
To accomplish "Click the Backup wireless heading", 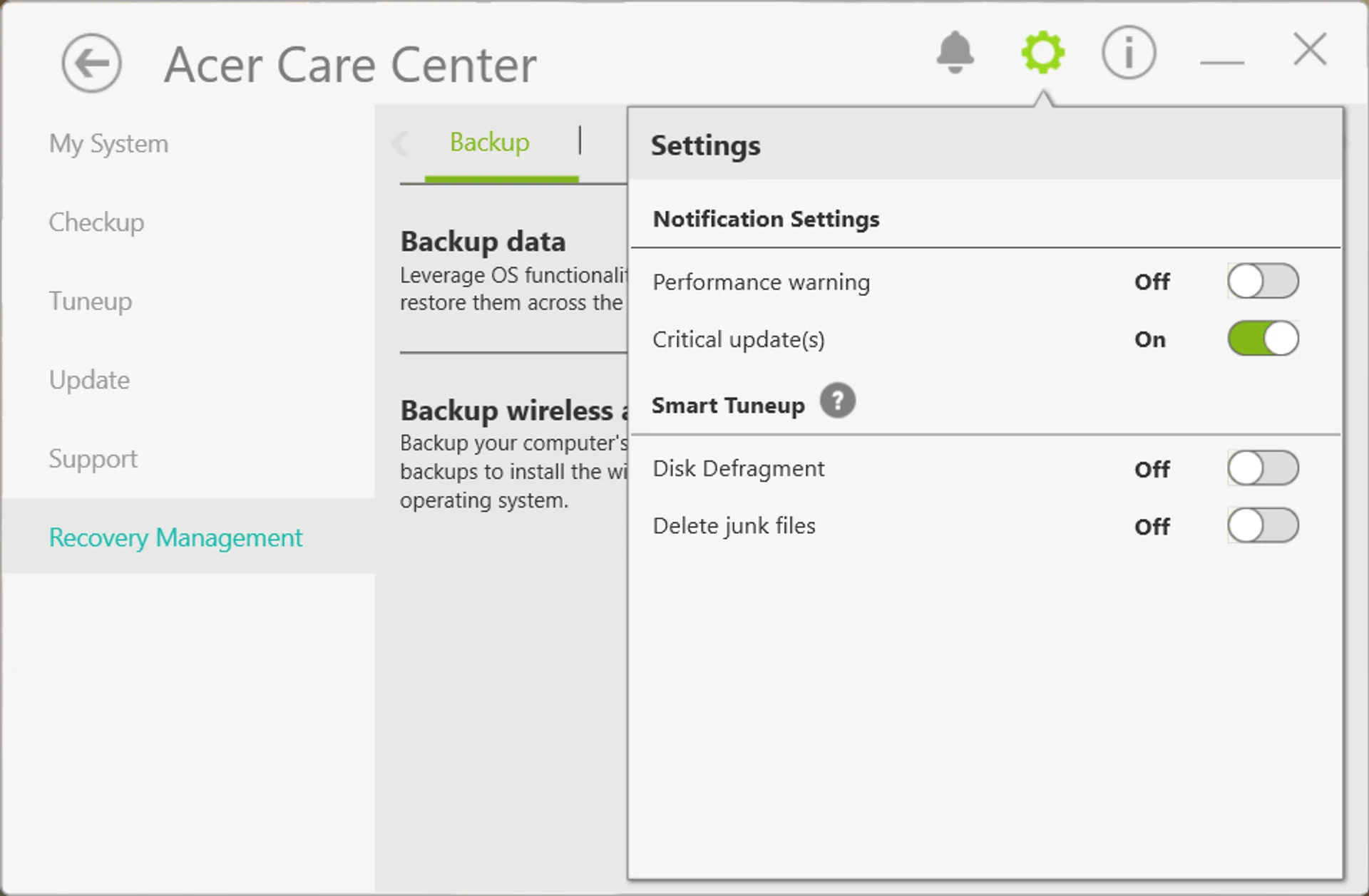I will pos(513,411).
